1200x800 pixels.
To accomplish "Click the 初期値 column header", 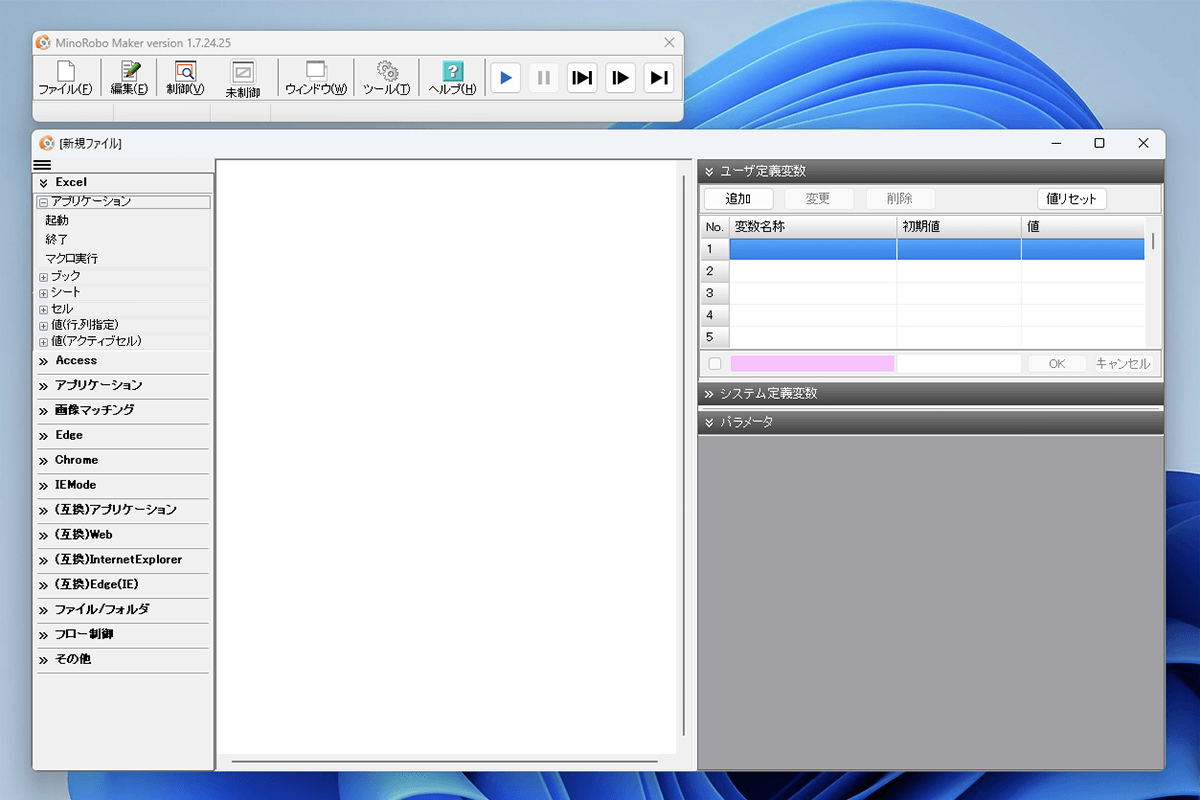I will click(x=959, y=228).
